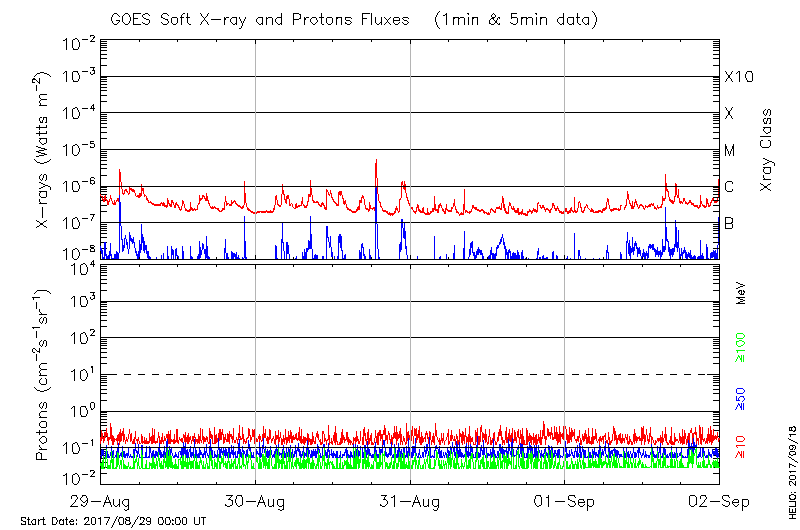
Task: Click the "Start Date: 2017/08/29 00:00 UT" text
Action: [113, 521]
